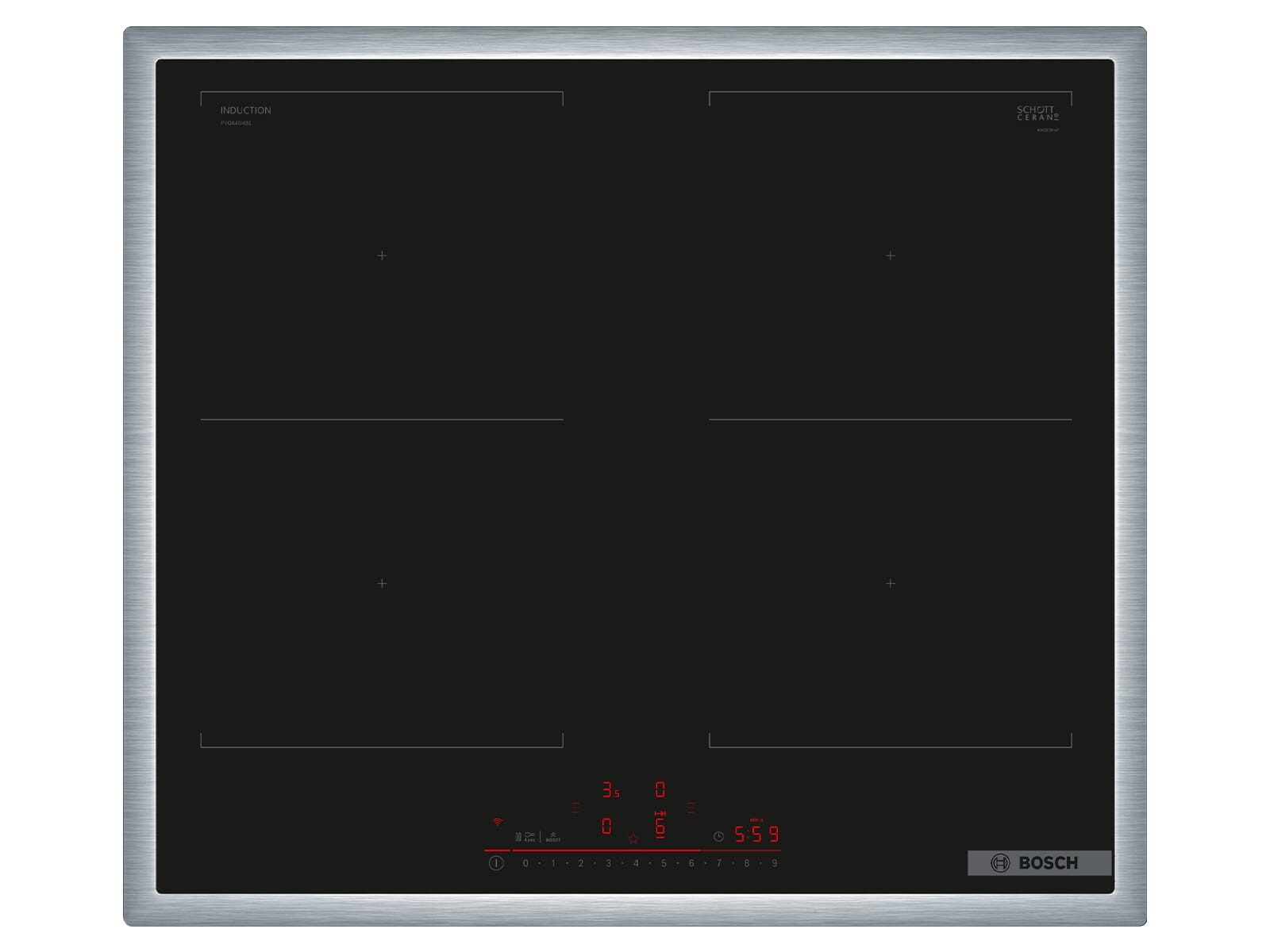Tap power level 3 on scale
The height and width of the screenshot is (952, 1270).
609,863
